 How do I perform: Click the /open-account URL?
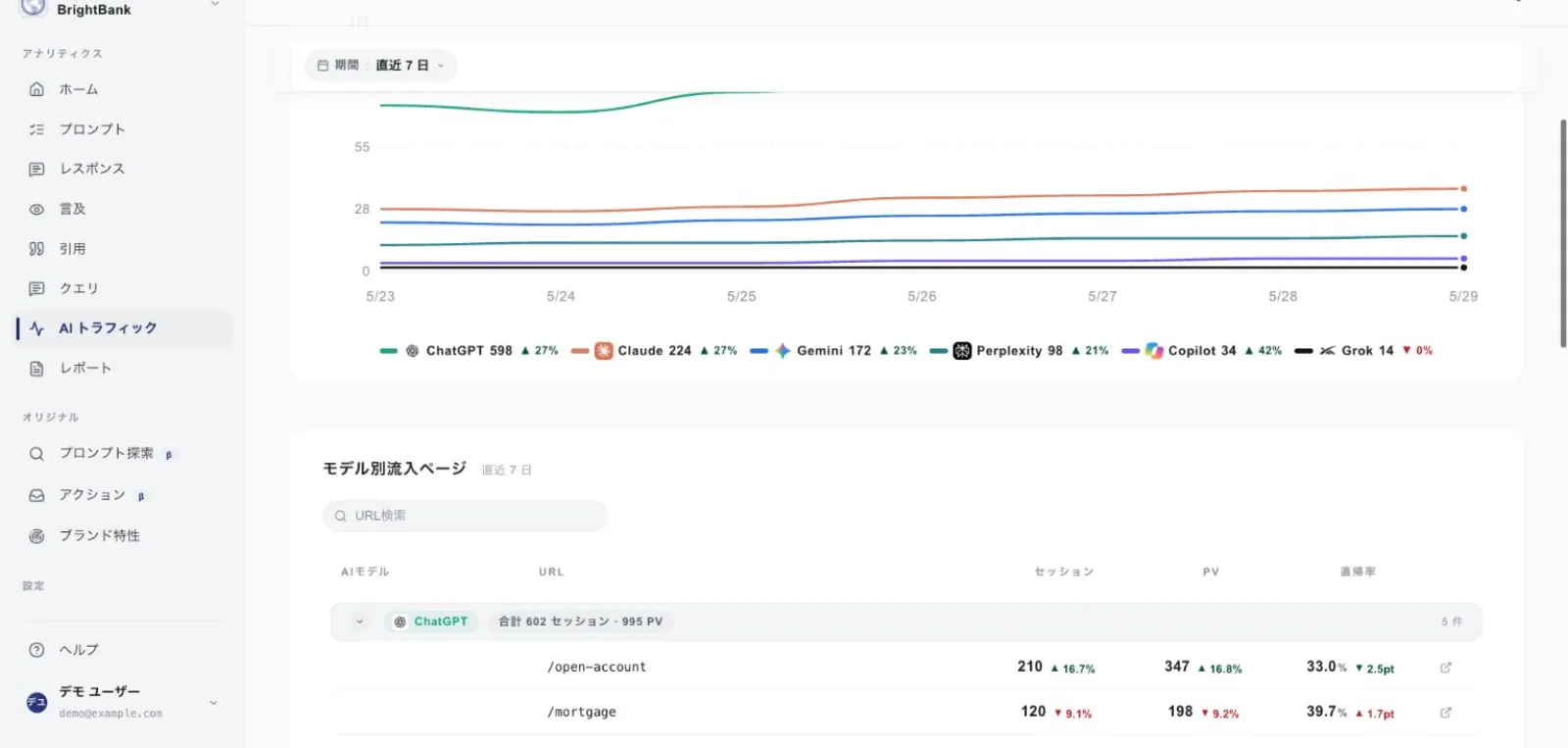597,668
